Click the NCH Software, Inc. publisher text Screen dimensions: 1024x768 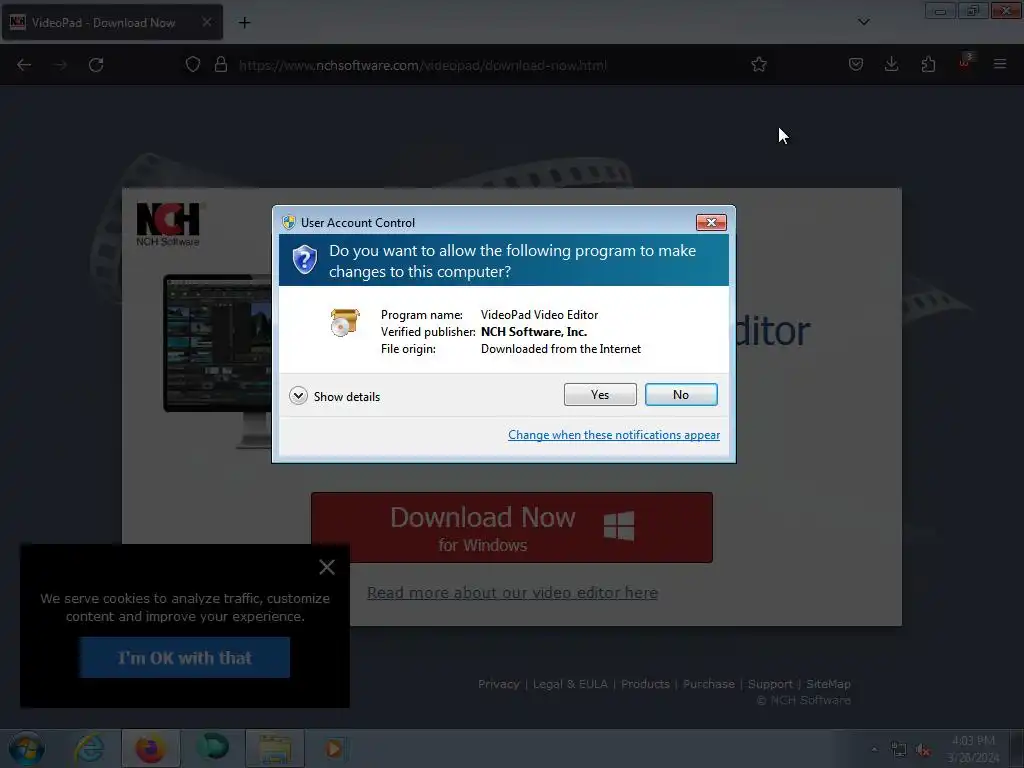tap(534, 332)
